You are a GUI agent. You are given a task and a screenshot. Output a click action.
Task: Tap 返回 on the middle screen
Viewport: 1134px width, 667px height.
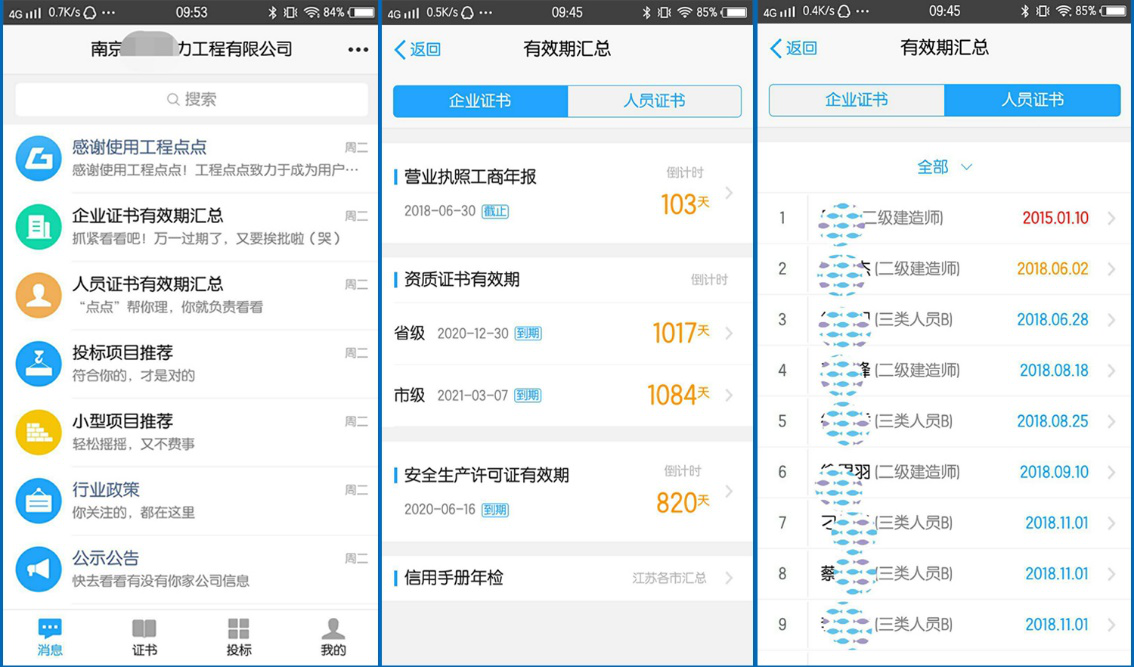pyautogui.click(x=417, y=49)
